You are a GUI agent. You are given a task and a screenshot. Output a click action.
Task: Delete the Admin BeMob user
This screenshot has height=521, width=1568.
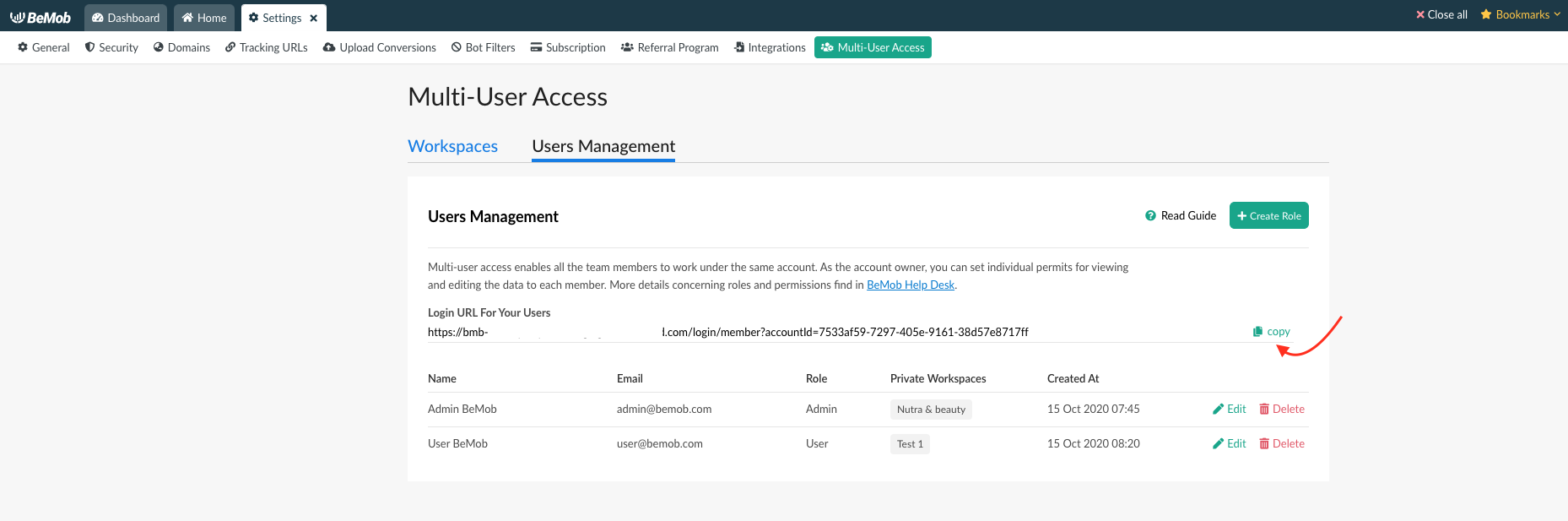click(x=1282, y=409)
